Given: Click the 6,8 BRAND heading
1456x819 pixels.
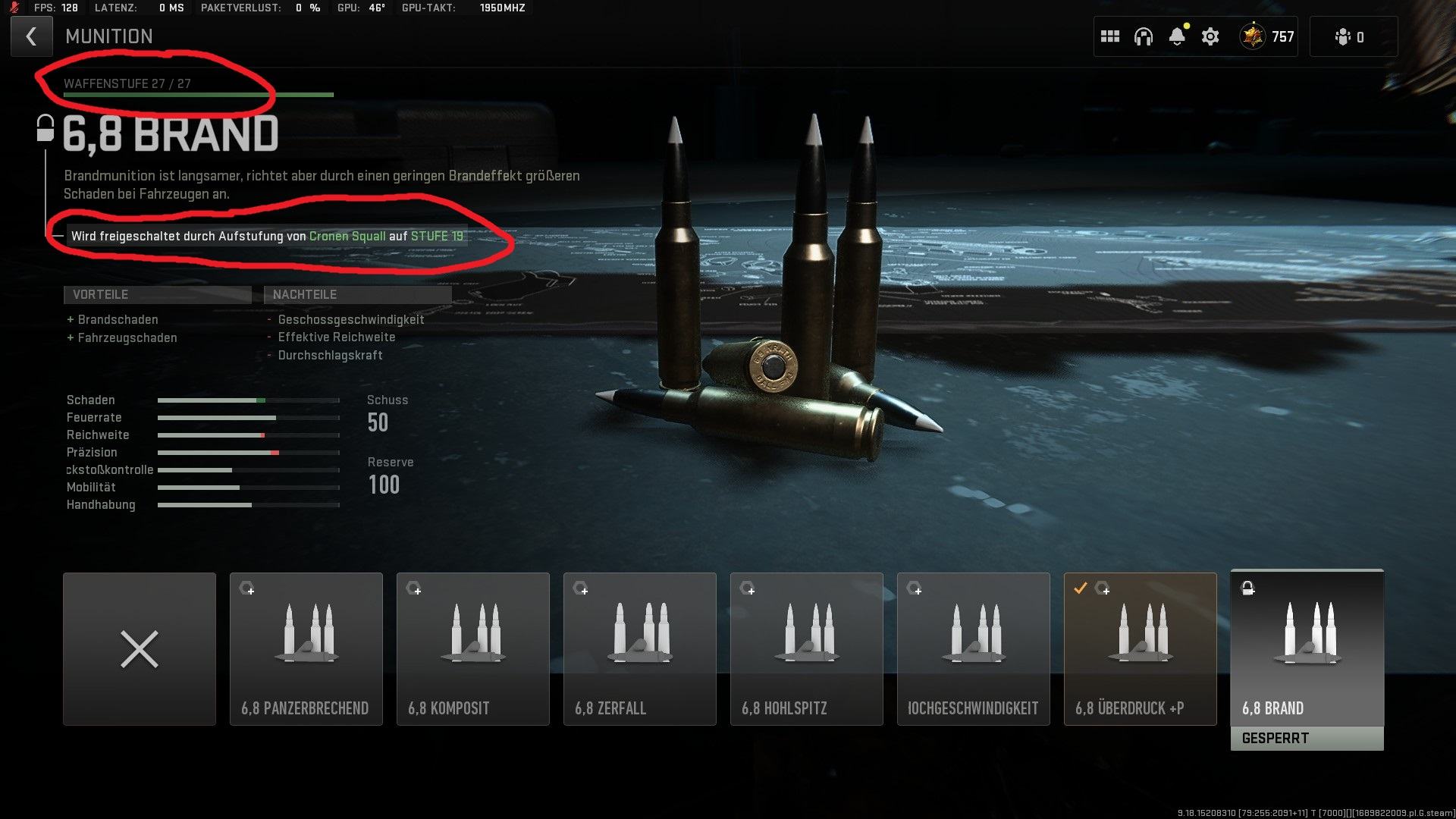Looking at the screenshot, I should click(171, 134).
